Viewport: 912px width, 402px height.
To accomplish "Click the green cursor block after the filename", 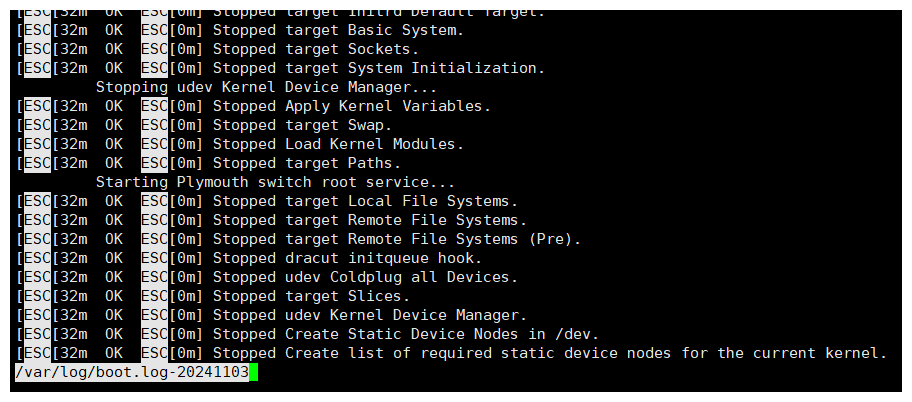I will coord(253,372).
